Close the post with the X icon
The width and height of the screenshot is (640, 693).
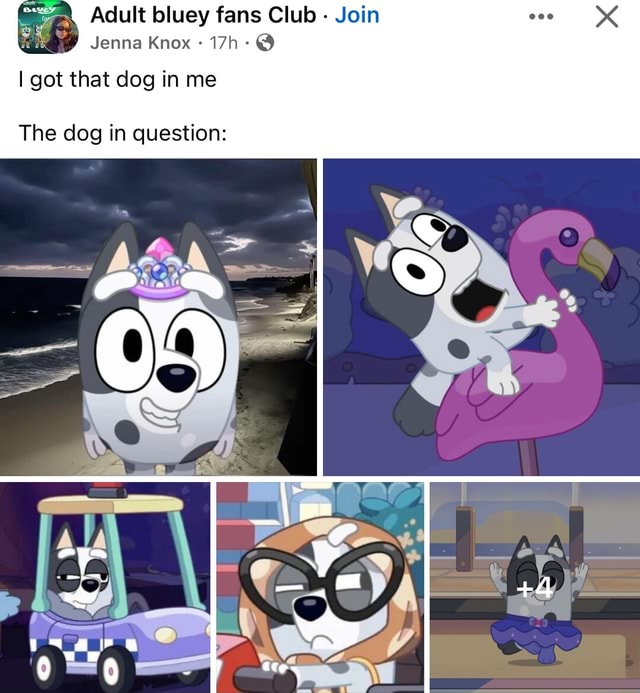tap(607, 17)
